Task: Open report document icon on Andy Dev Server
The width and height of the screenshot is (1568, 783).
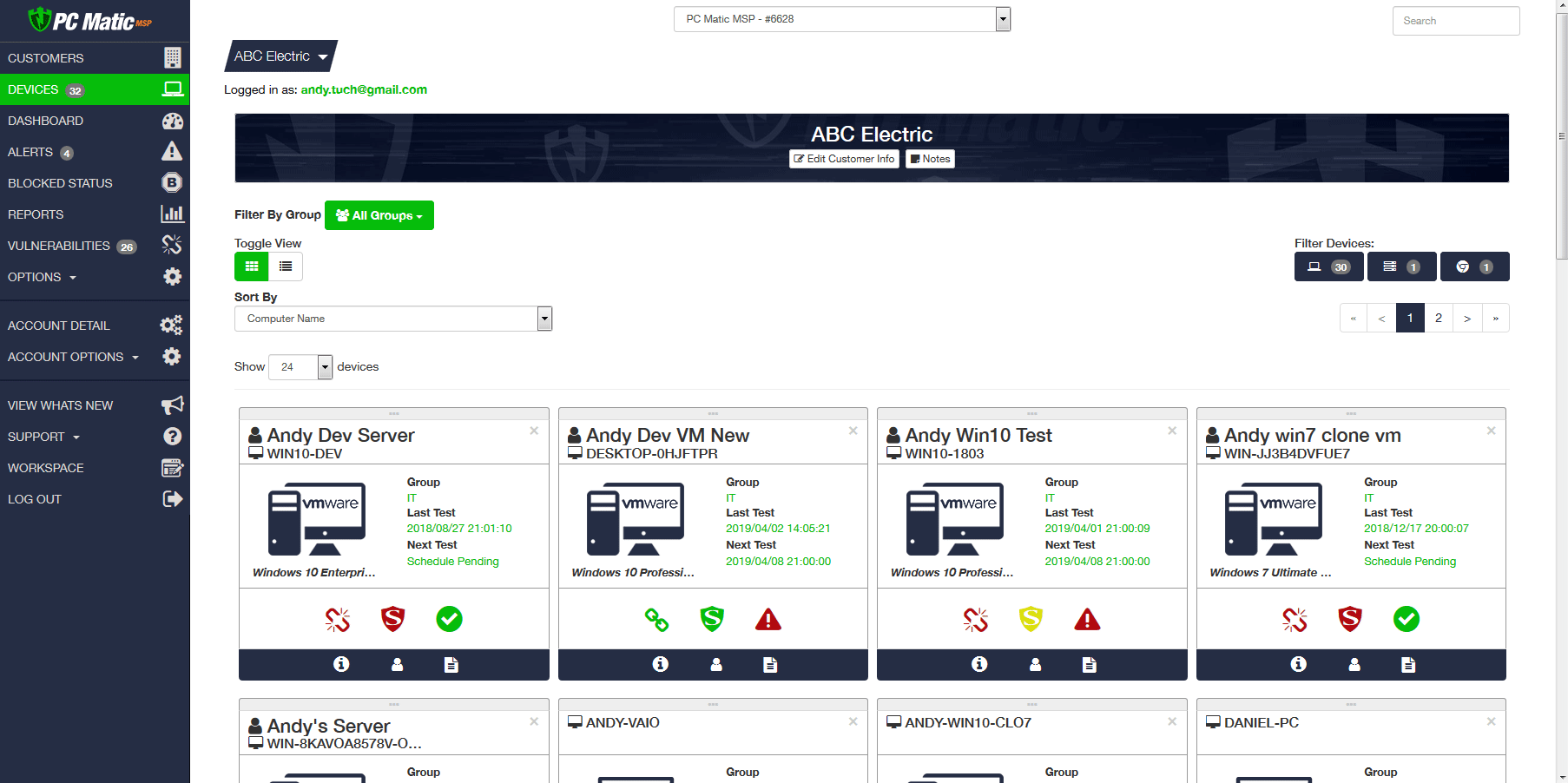Action: 451,665
